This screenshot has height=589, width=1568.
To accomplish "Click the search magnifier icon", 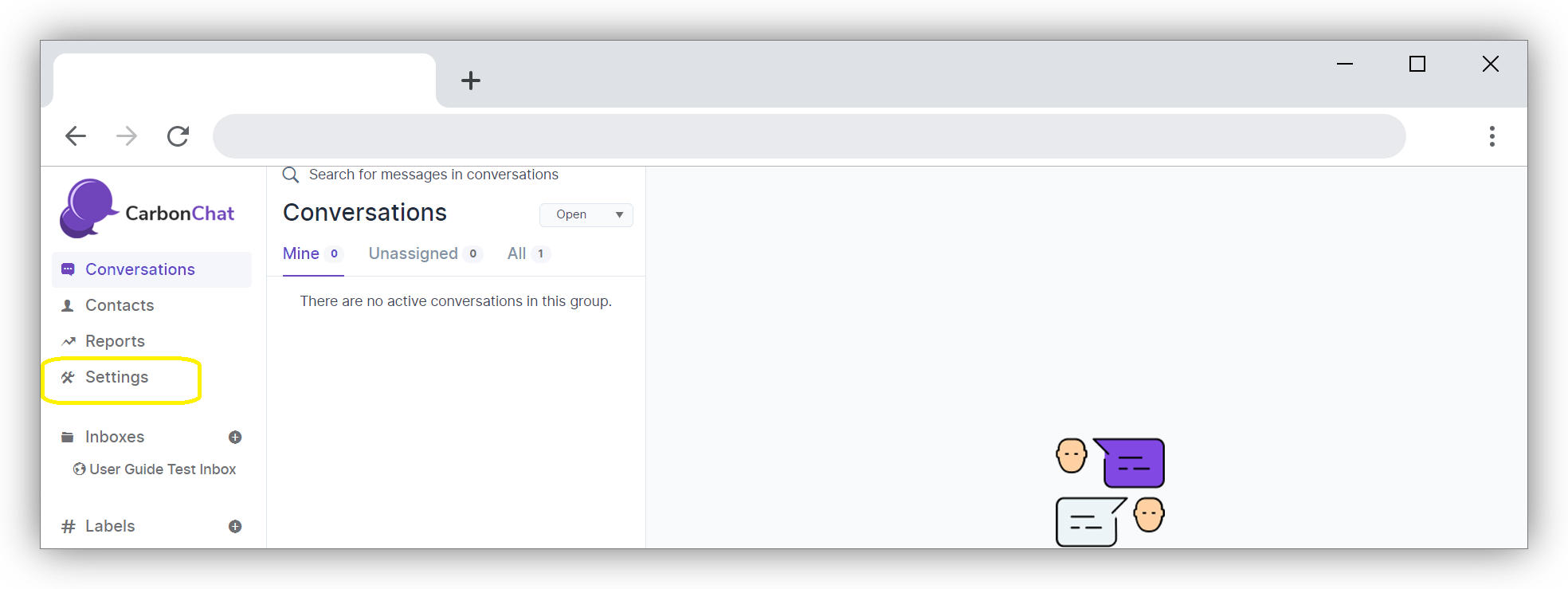I will (x=291, y=175).
